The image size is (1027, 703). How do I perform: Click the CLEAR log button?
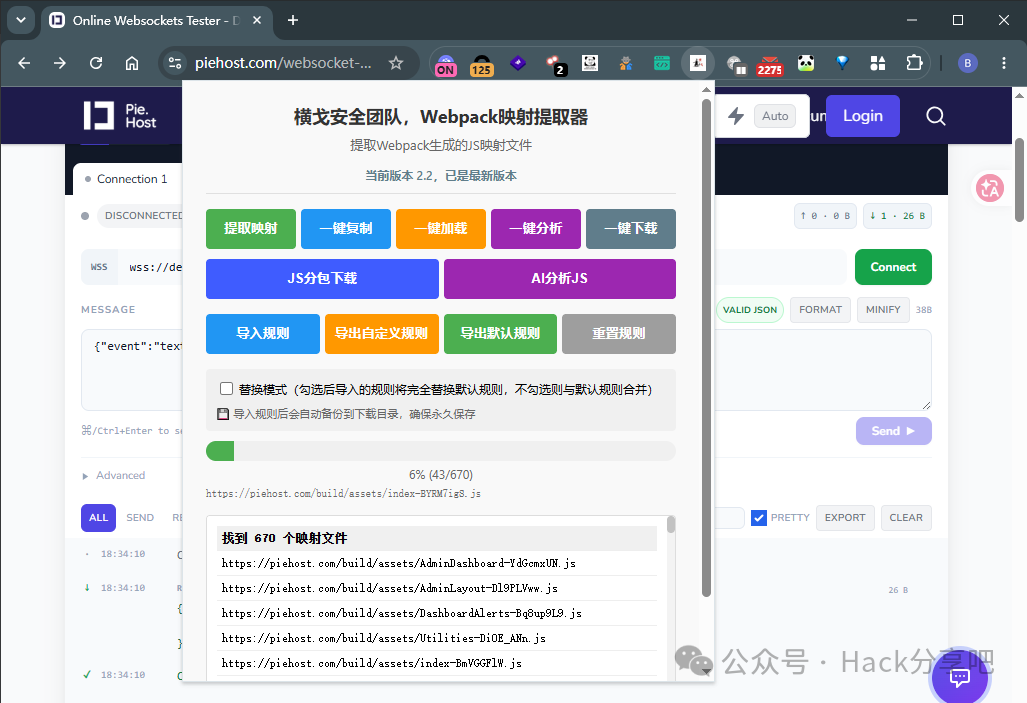(x=906, y=518)
